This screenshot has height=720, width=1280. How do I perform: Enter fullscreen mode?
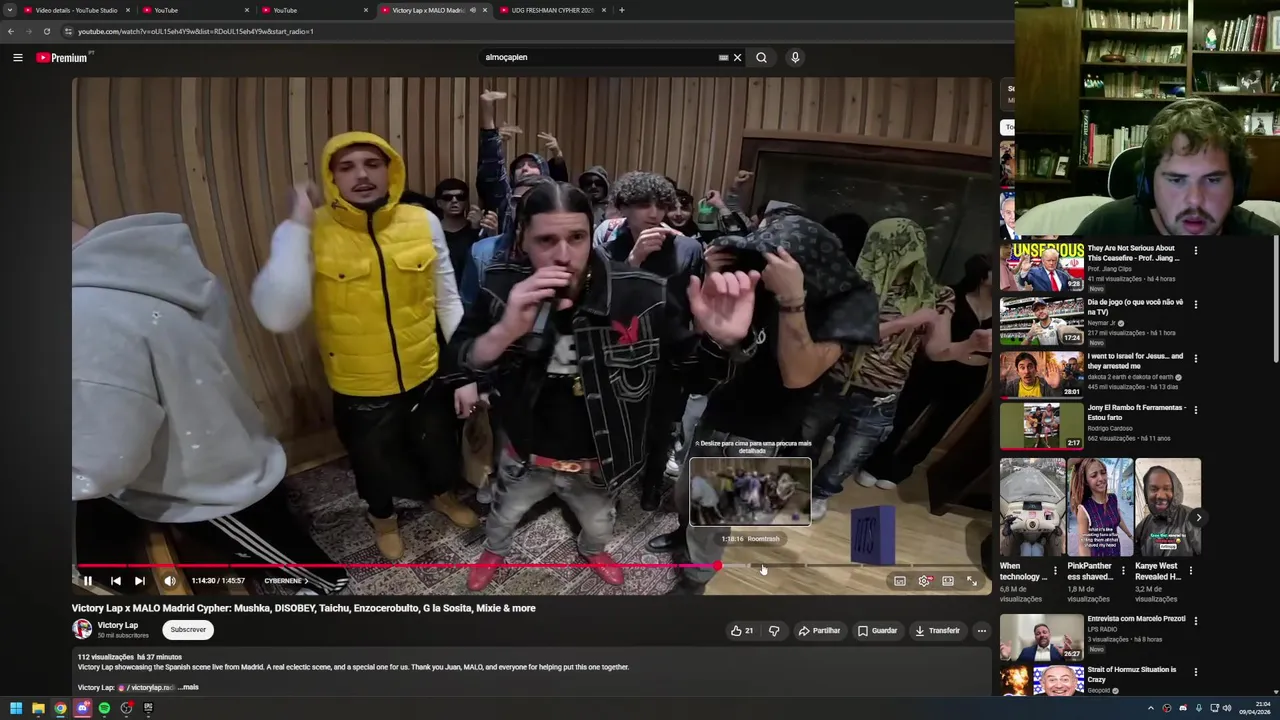tap(972, 581)
